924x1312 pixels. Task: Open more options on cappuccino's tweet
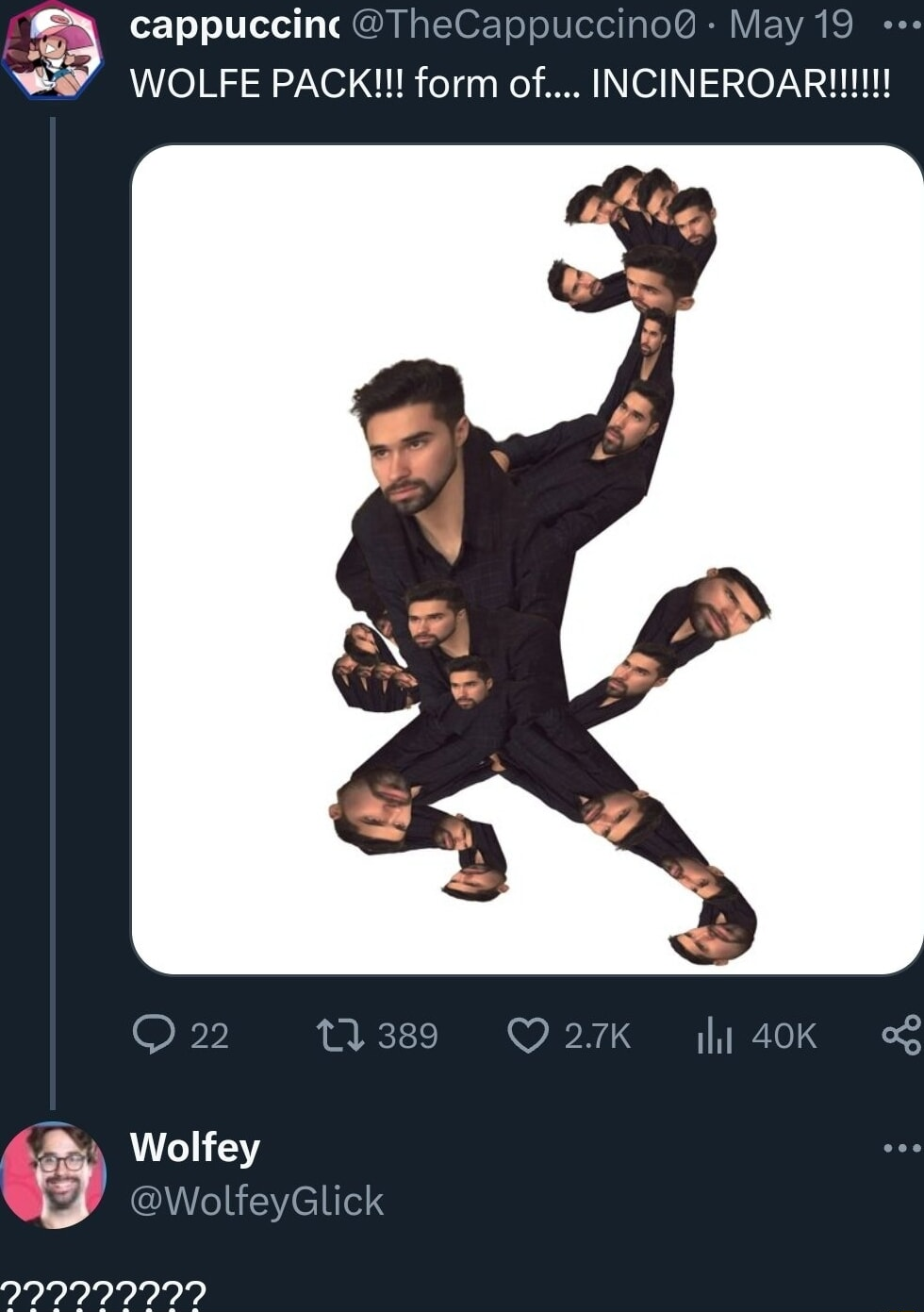(900, 26)
